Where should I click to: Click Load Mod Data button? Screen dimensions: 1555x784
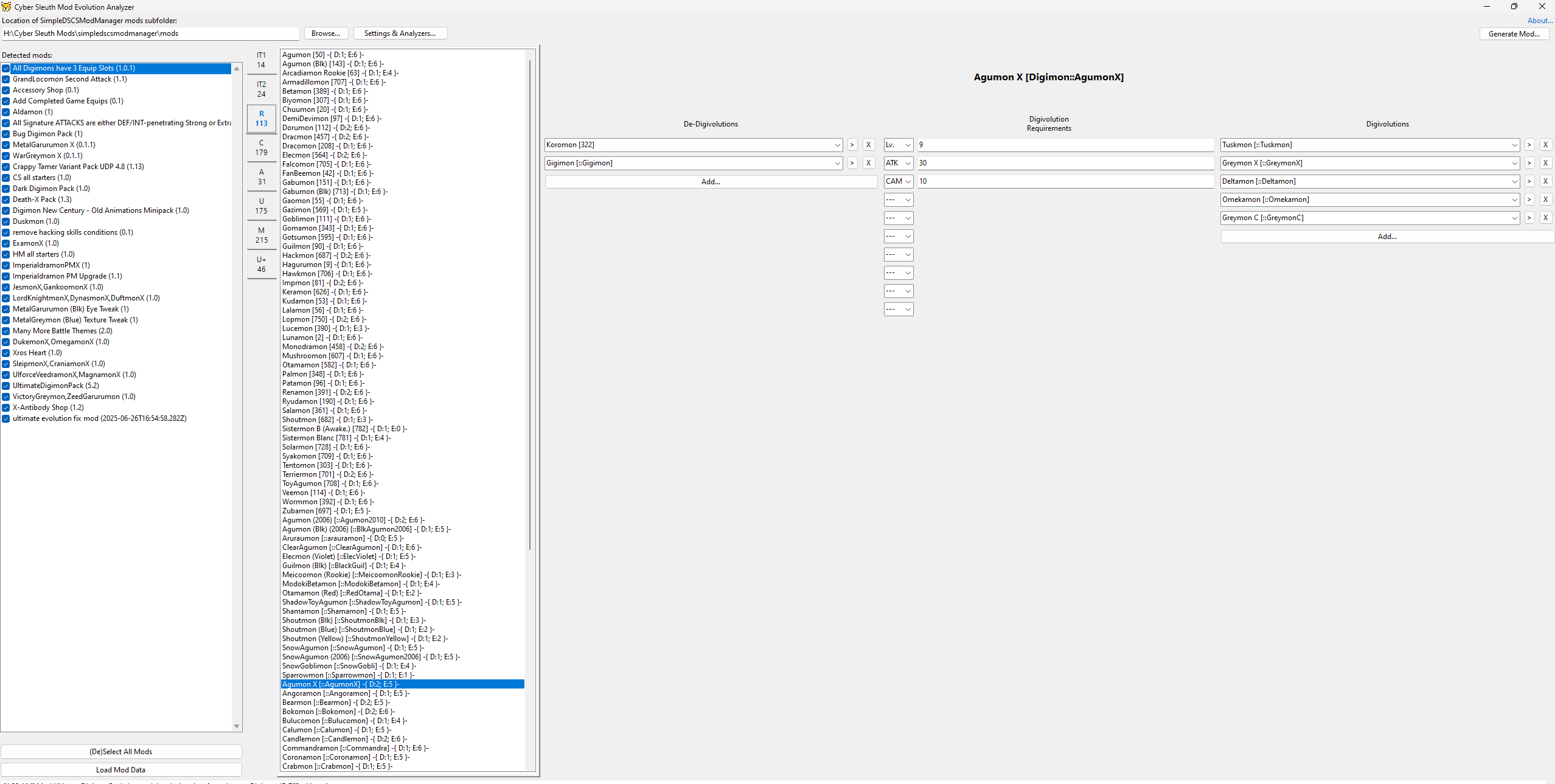tap(121, 770)
